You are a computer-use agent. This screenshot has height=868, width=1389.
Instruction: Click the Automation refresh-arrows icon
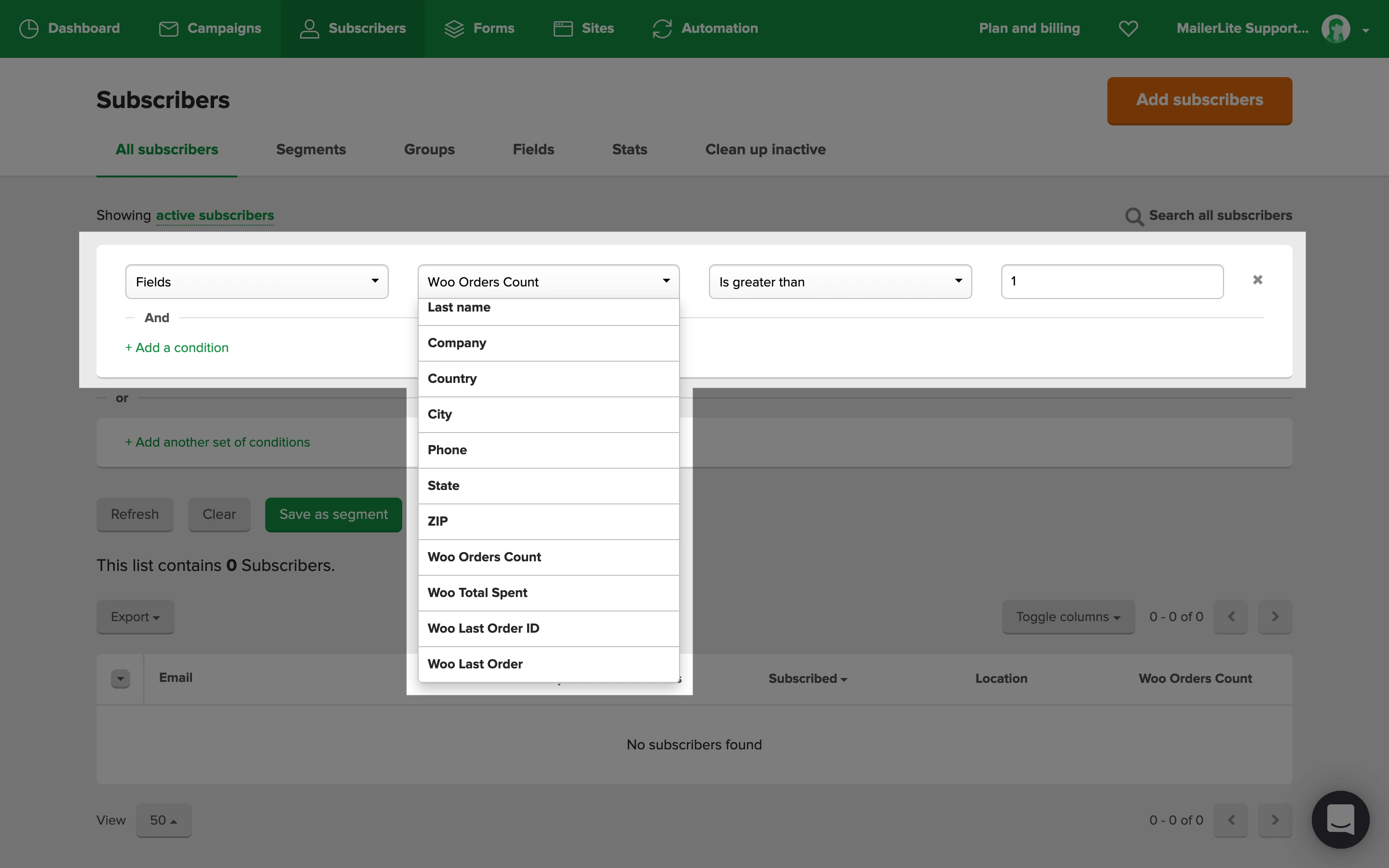point(662,29)
